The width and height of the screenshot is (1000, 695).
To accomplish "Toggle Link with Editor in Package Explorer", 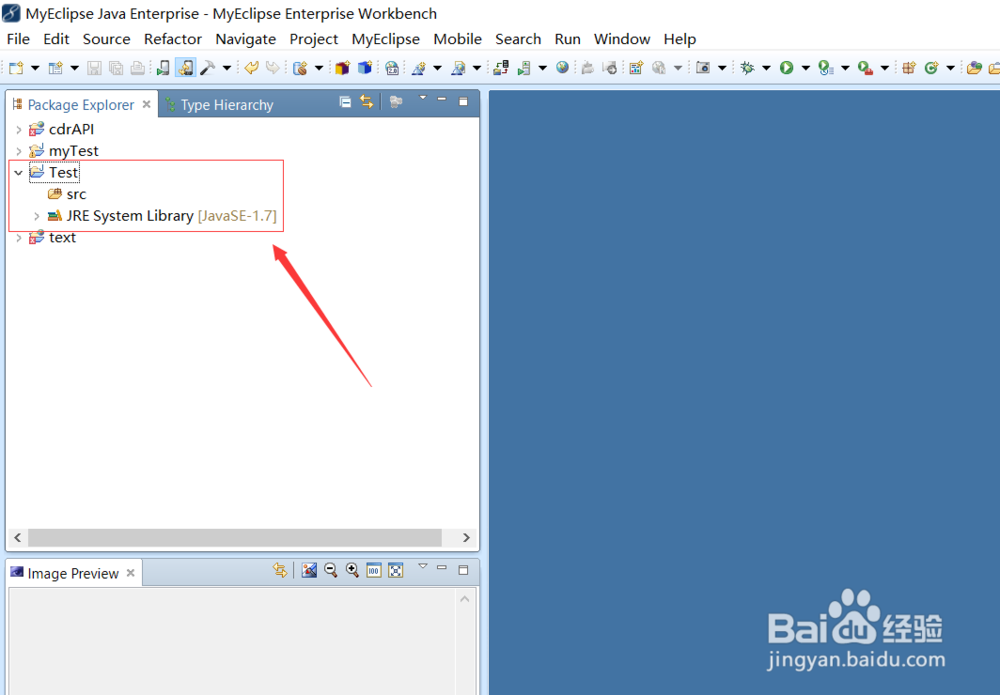I will (367, 102).
